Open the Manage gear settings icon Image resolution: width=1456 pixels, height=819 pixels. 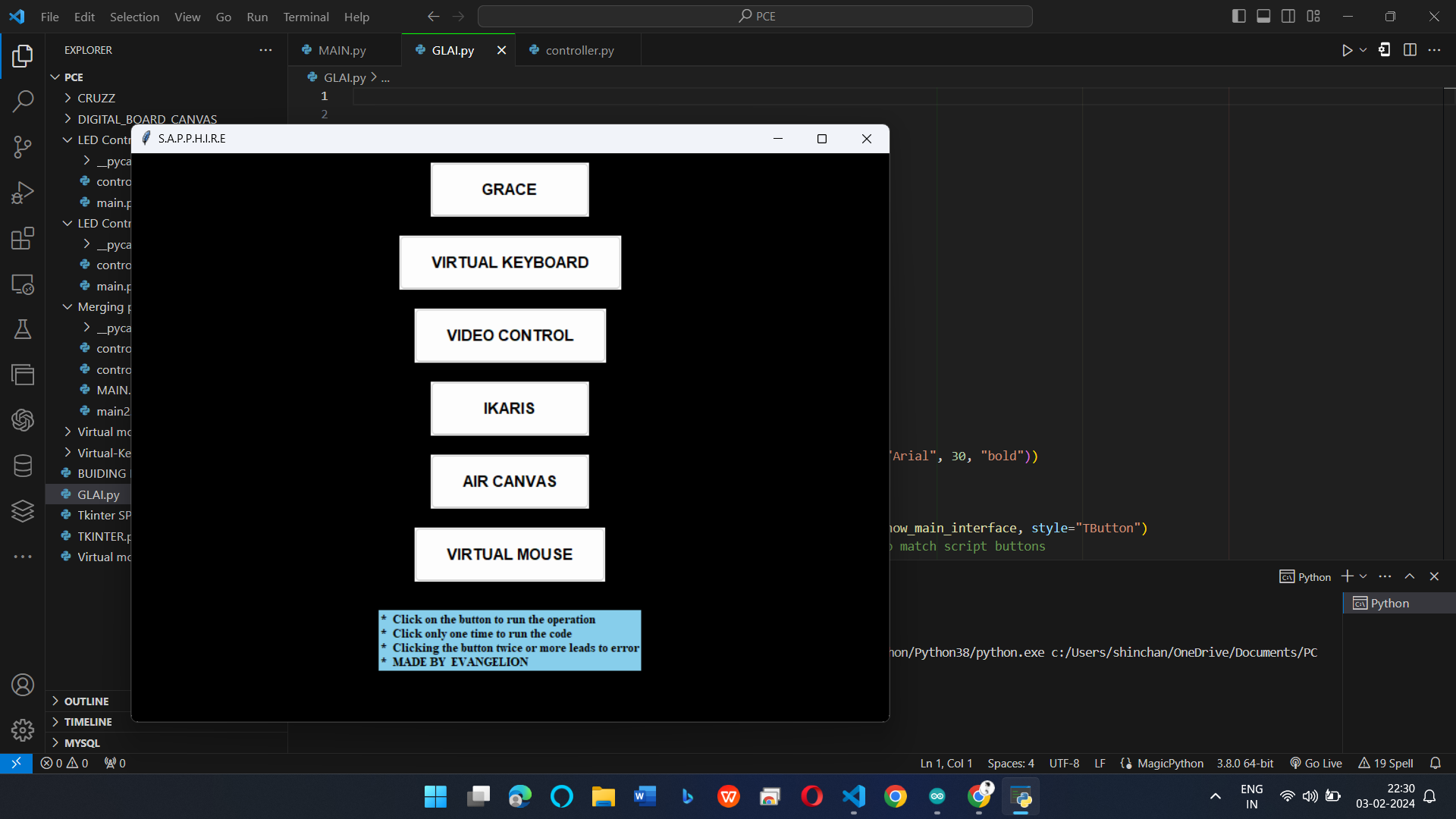click(x=23, y=730)
